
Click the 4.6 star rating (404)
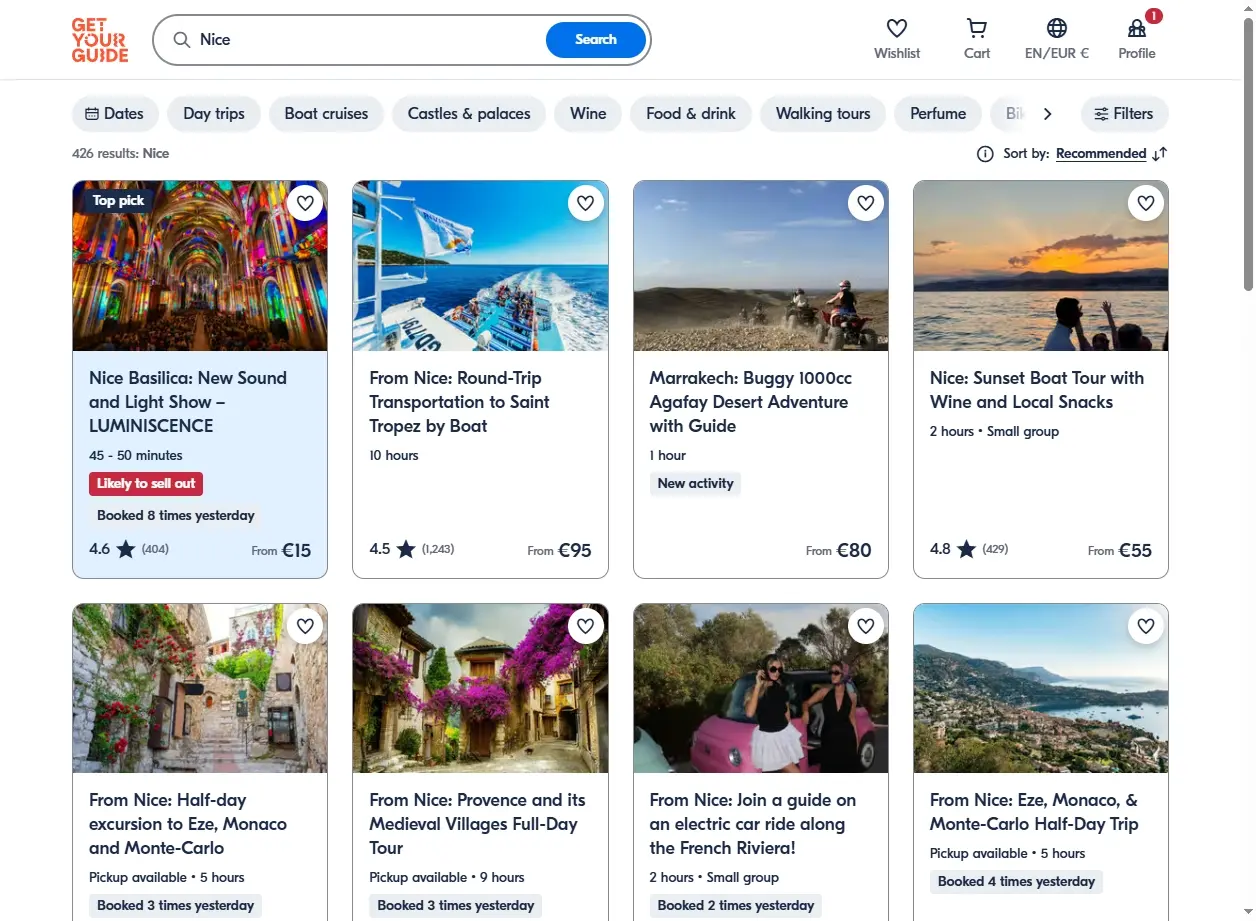(x=129, y=549)
